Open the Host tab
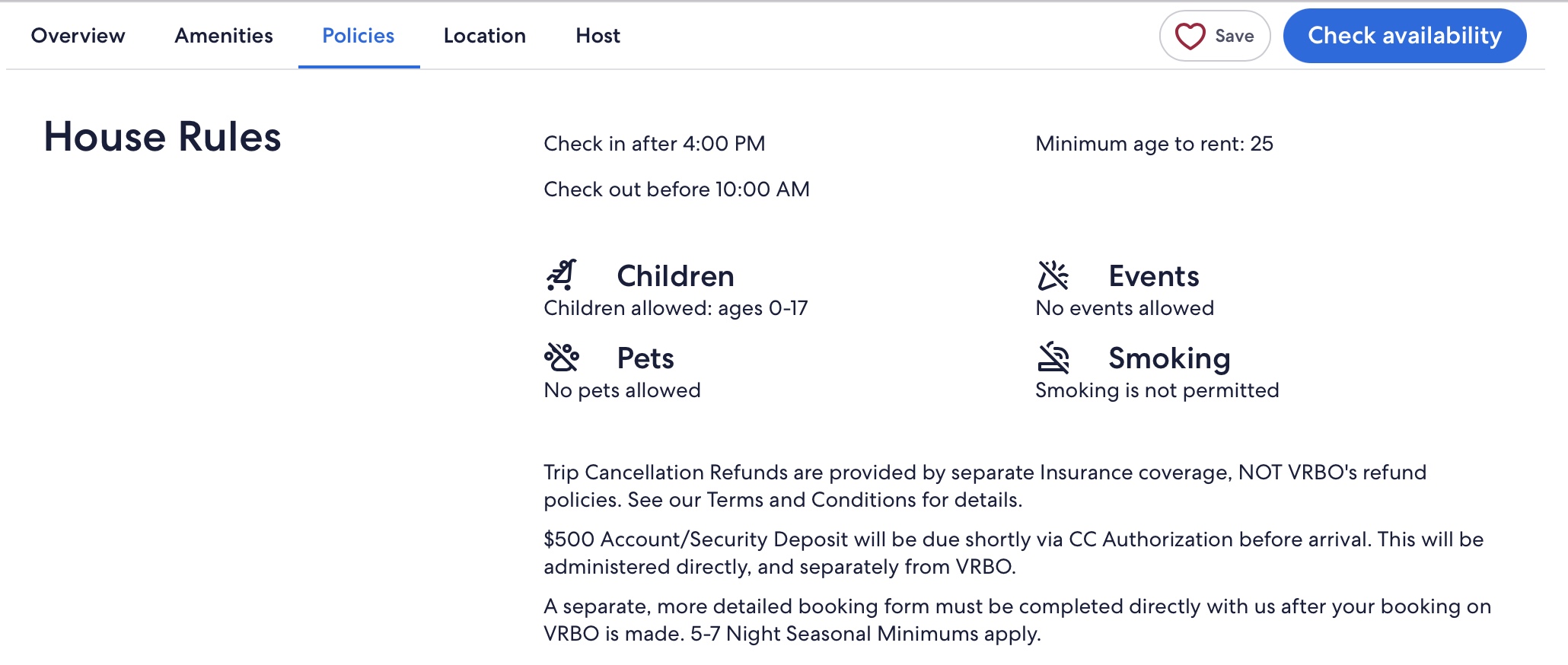 (598, 36)
